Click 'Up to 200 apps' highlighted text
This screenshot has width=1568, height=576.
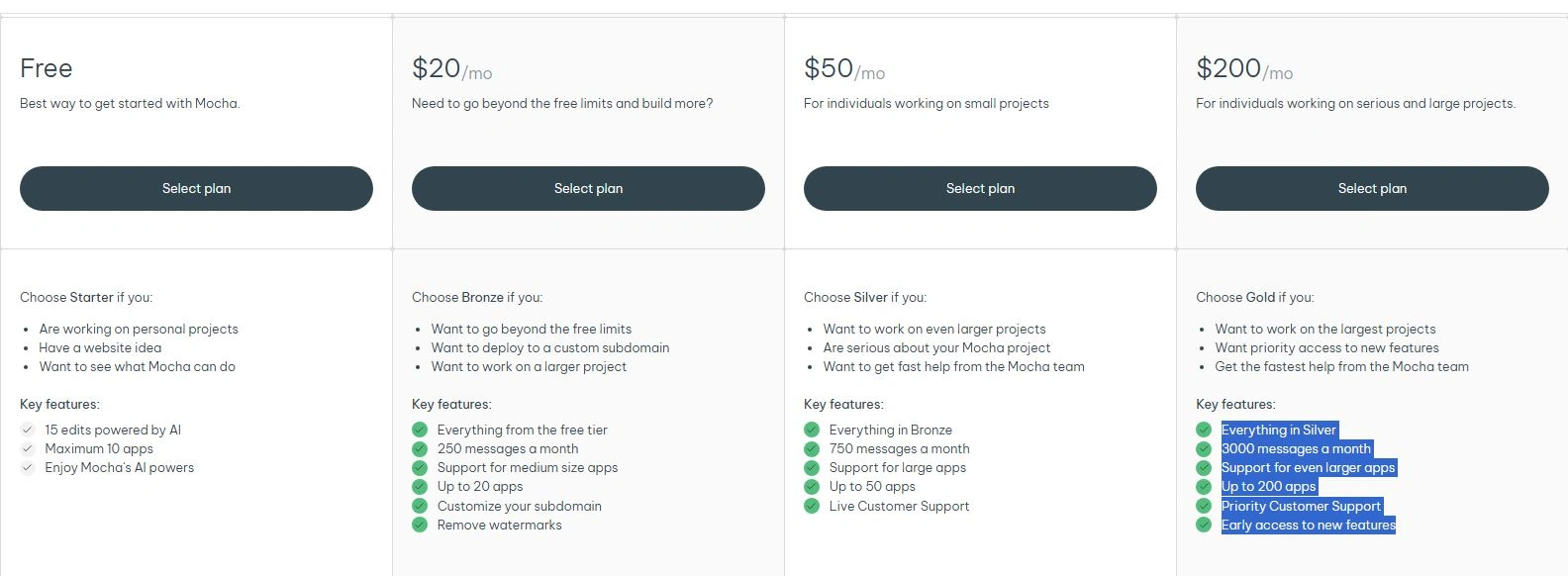pyautogui.click(x=1268, y=486)
